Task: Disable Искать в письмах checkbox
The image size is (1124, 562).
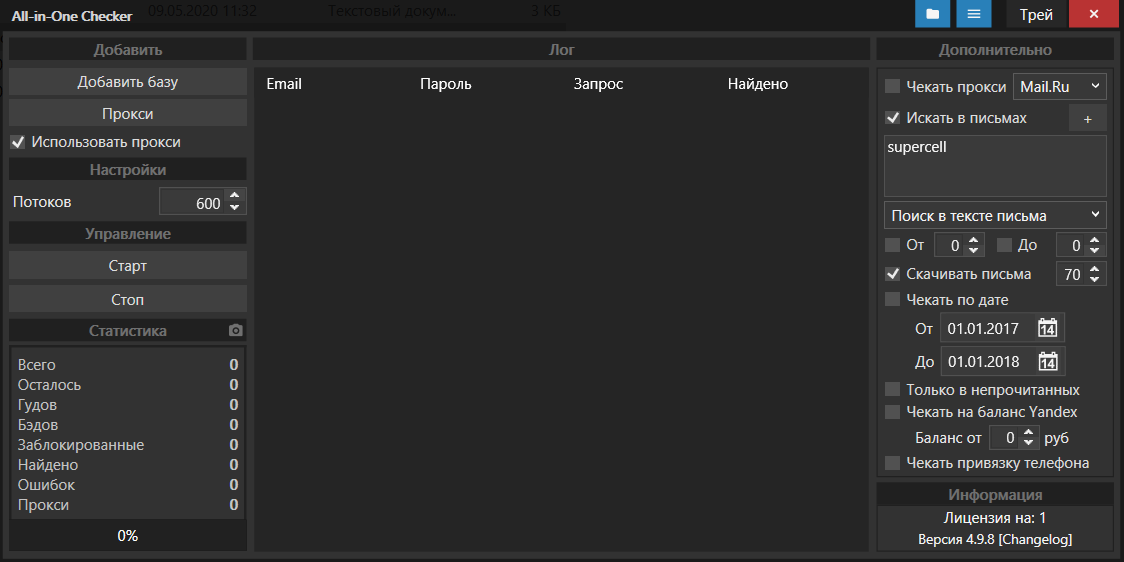Action: coord(893,118)
